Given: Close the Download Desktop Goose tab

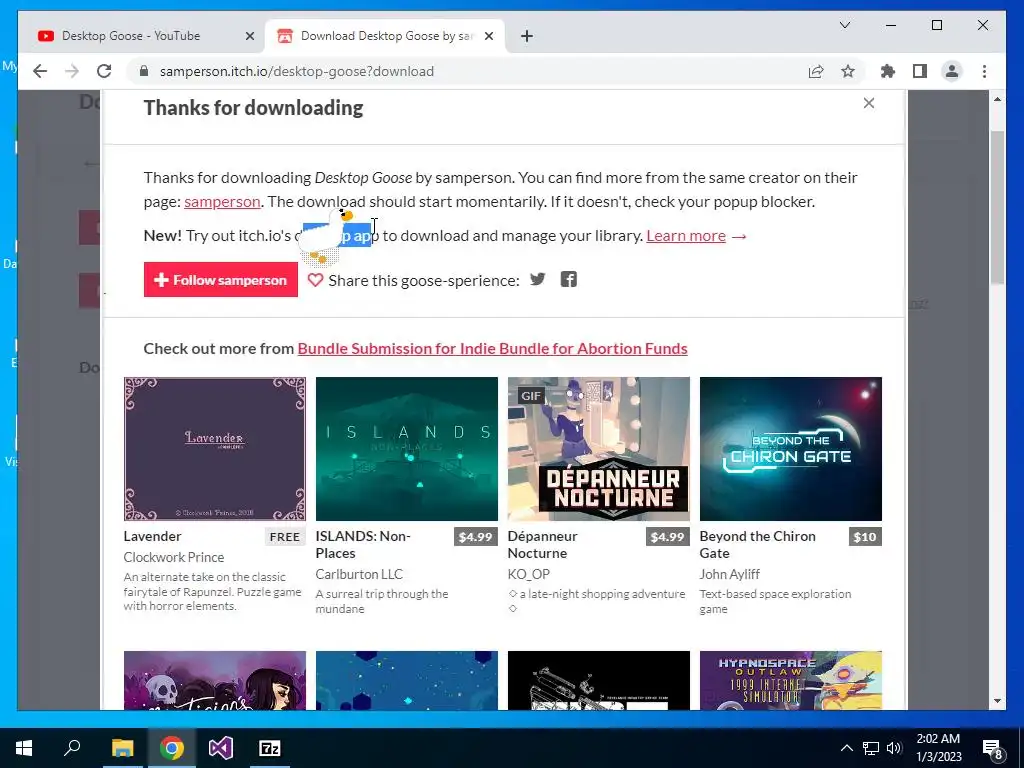Looking at the screenshot, I should 488,37.
